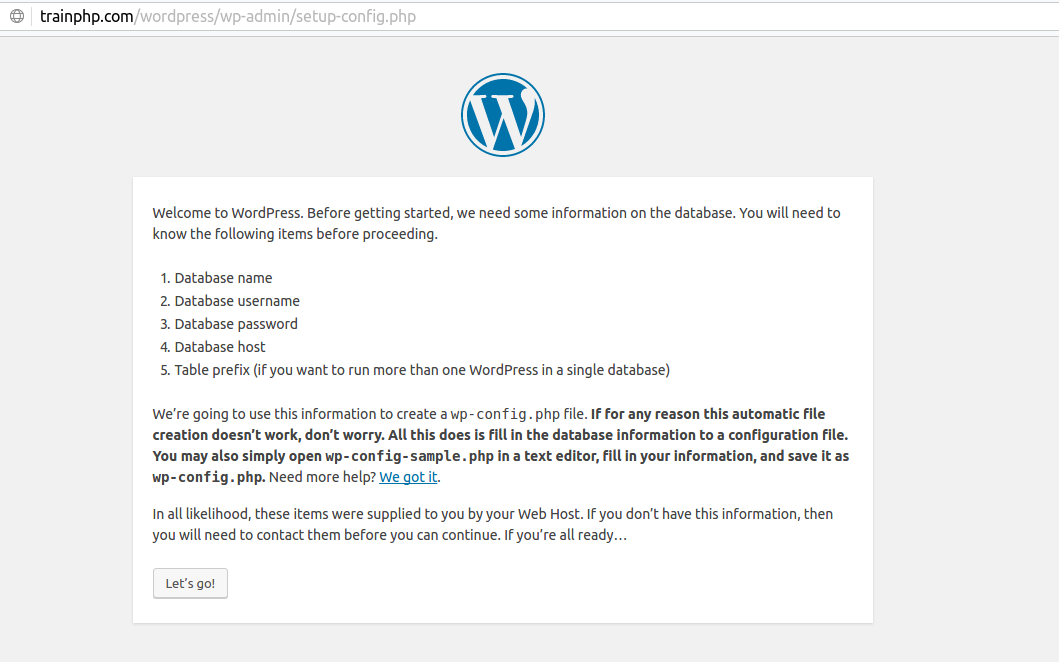Click the globe site info icon
The image size is (1059, 662).
[17, 16]
